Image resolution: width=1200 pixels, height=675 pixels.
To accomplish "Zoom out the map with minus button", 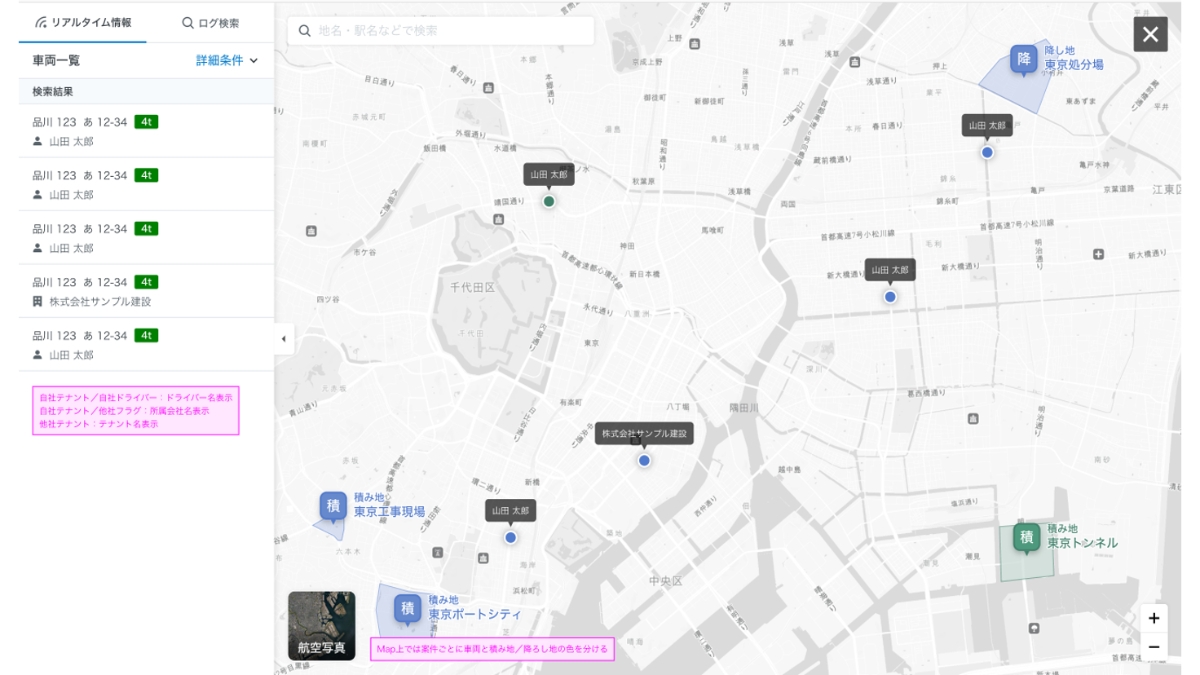I will (1154, 646).
